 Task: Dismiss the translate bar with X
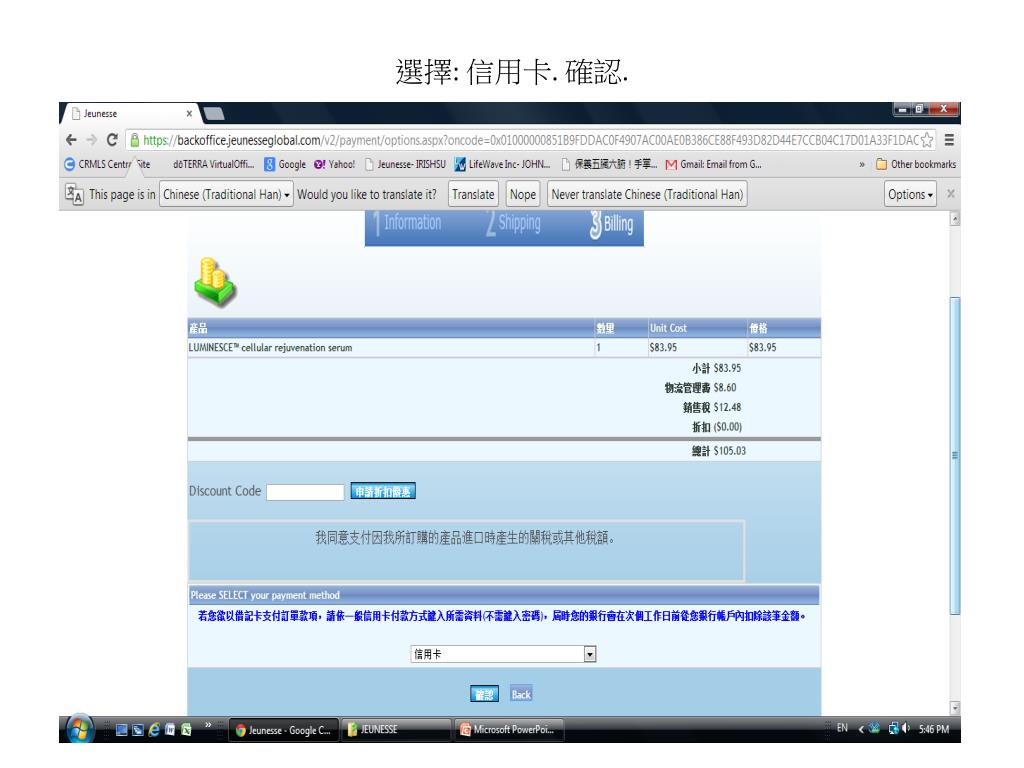pos(950,194)
